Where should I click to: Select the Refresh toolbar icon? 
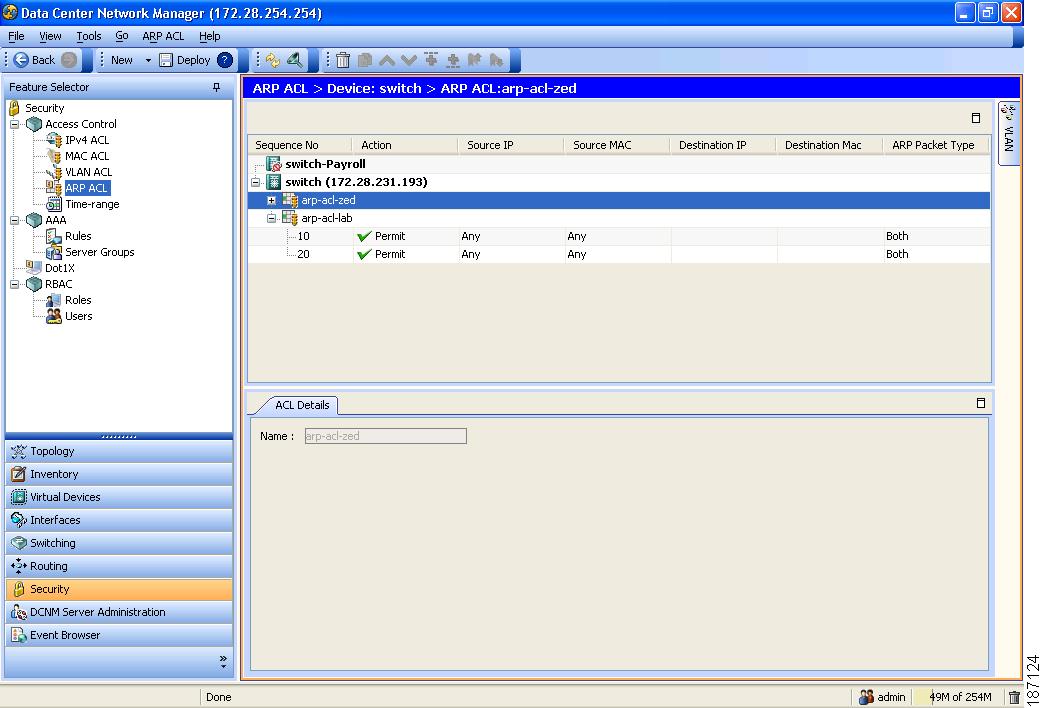tap(272, 60)
